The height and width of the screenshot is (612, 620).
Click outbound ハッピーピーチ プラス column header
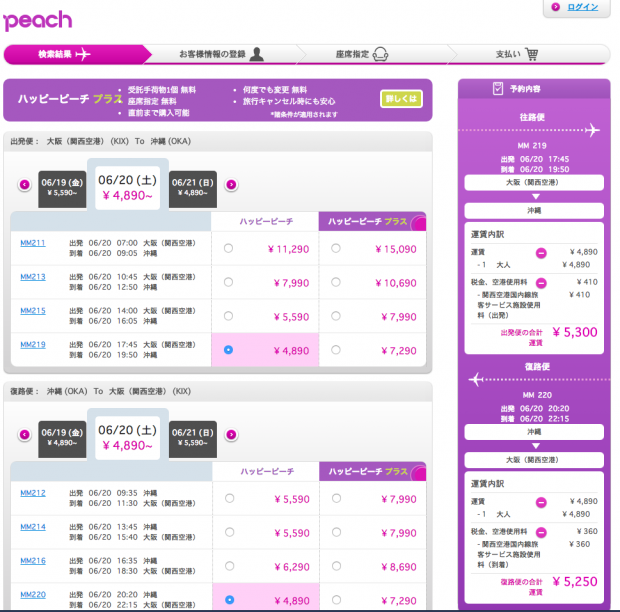pyautogui.click(x=372, y=221)
